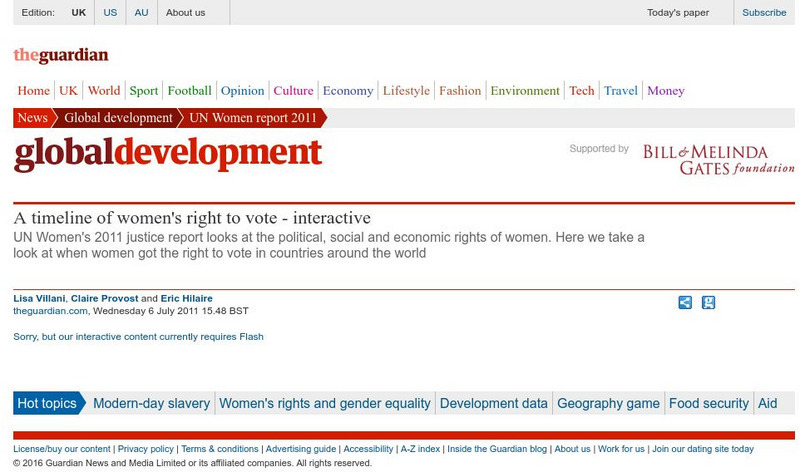Open author Eric Hilaire's profile
This screenshot has width=800, height=472.
coord(187,299)
